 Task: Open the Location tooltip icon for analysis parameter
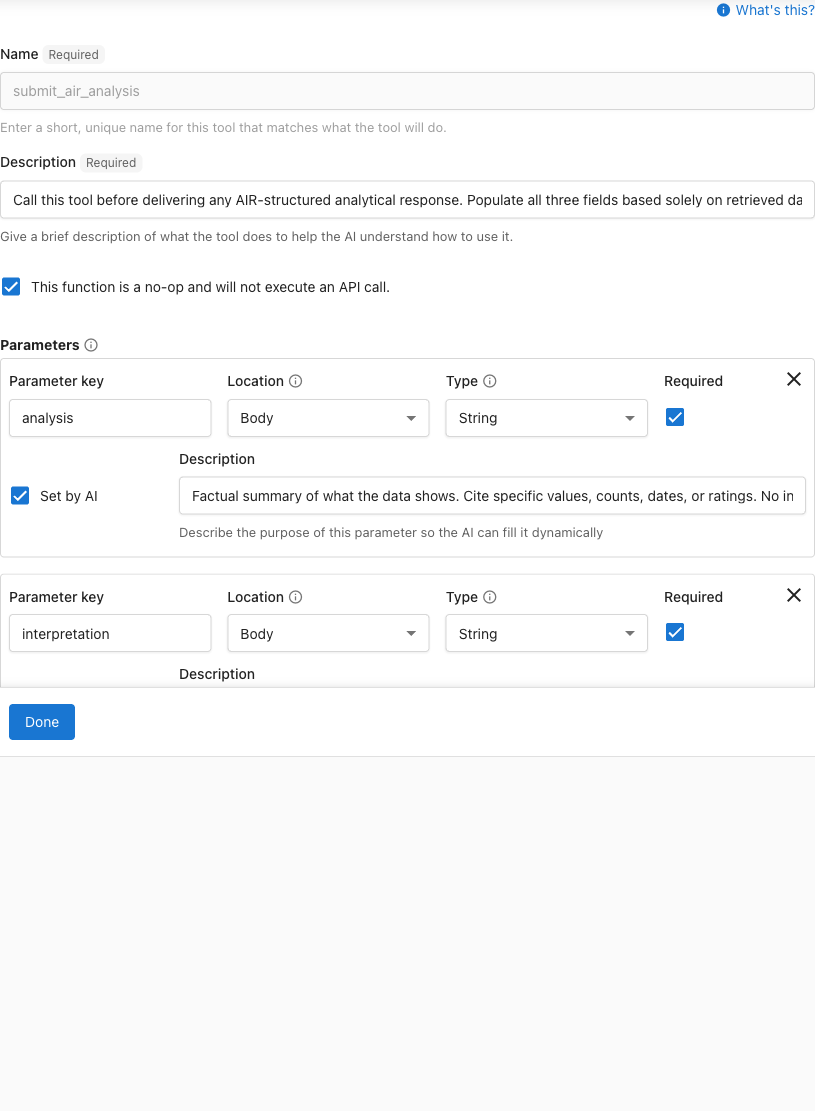[294, 381]
